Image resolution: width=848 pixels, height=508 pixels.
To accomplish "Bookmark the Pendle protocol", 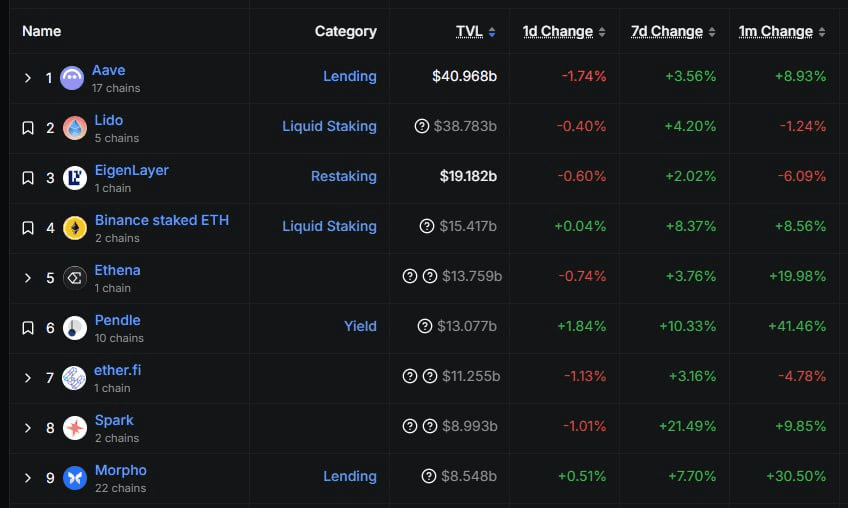I will coord(28,328).
